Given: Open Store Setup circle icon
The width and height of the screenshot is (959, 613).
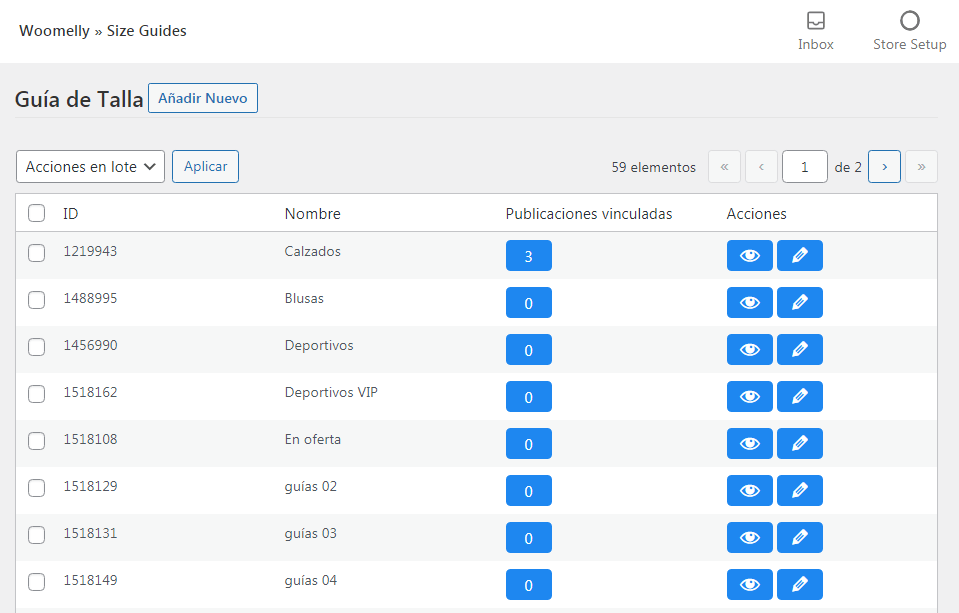Looking at the screenshot, I should 909,21.
